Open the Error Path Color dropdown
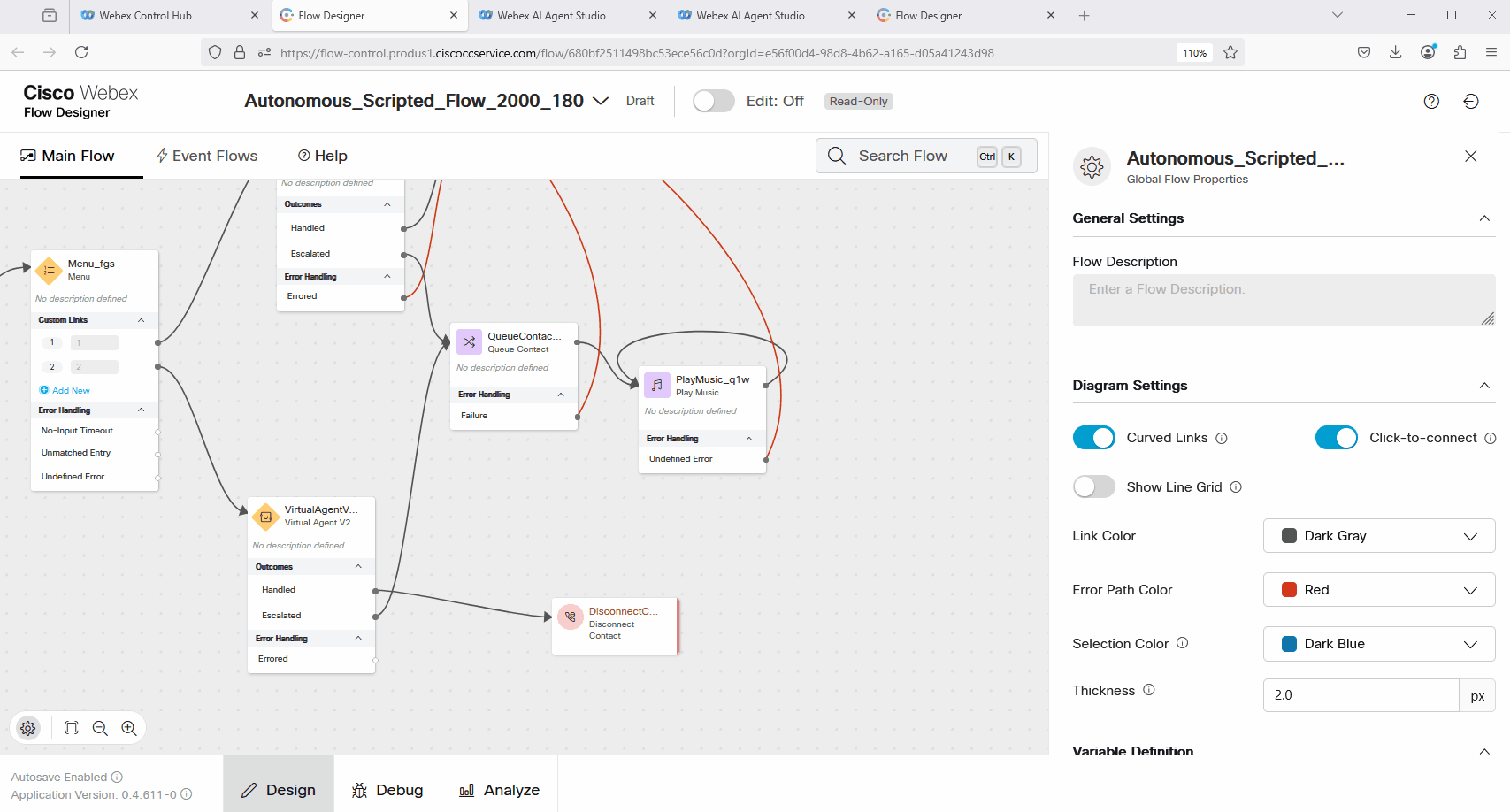Screen dimensions: 1510x812 tap(1378, 590)
